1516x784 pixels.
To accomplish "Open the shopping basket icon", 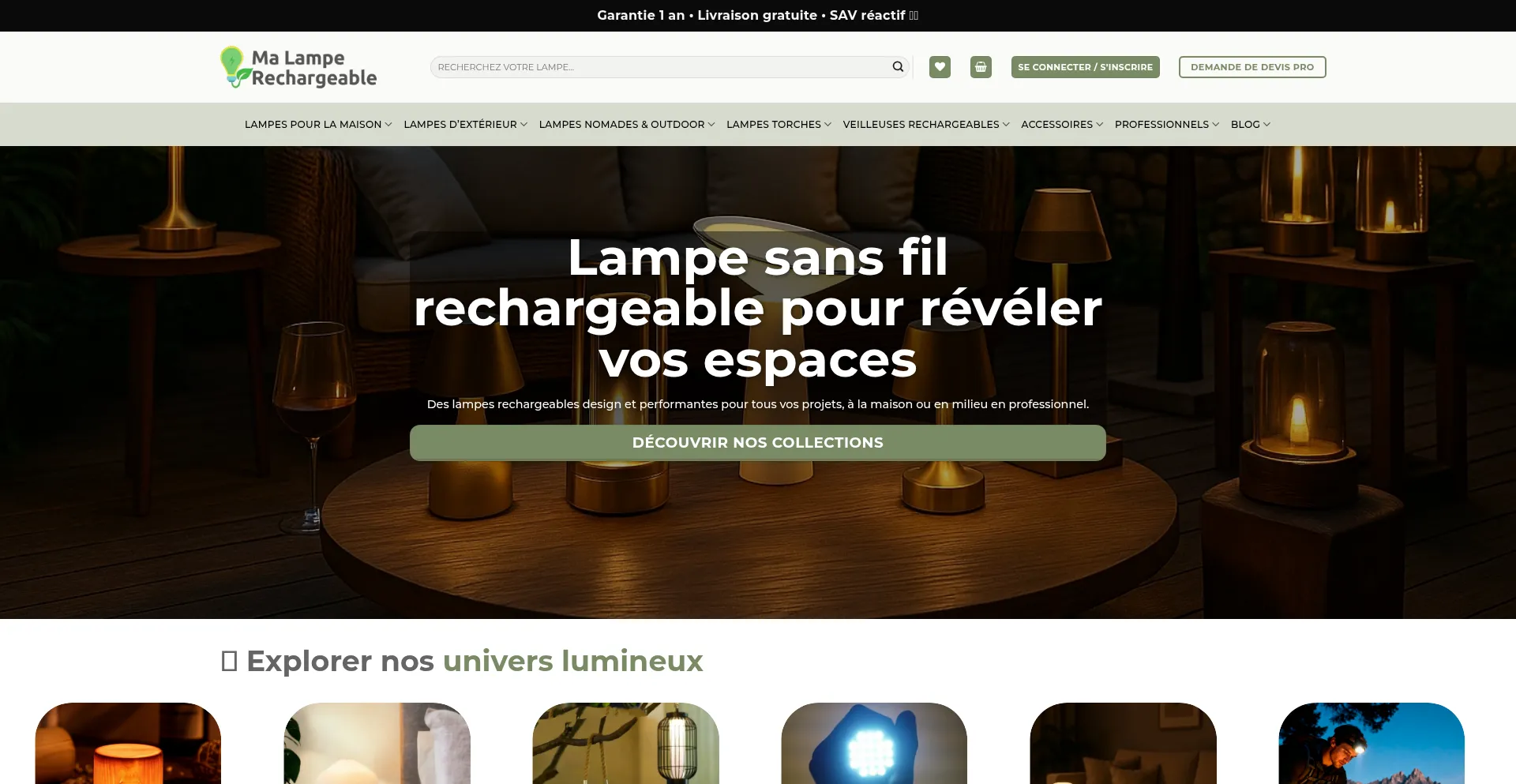I will pyautogui.click(x=981, y=67).
